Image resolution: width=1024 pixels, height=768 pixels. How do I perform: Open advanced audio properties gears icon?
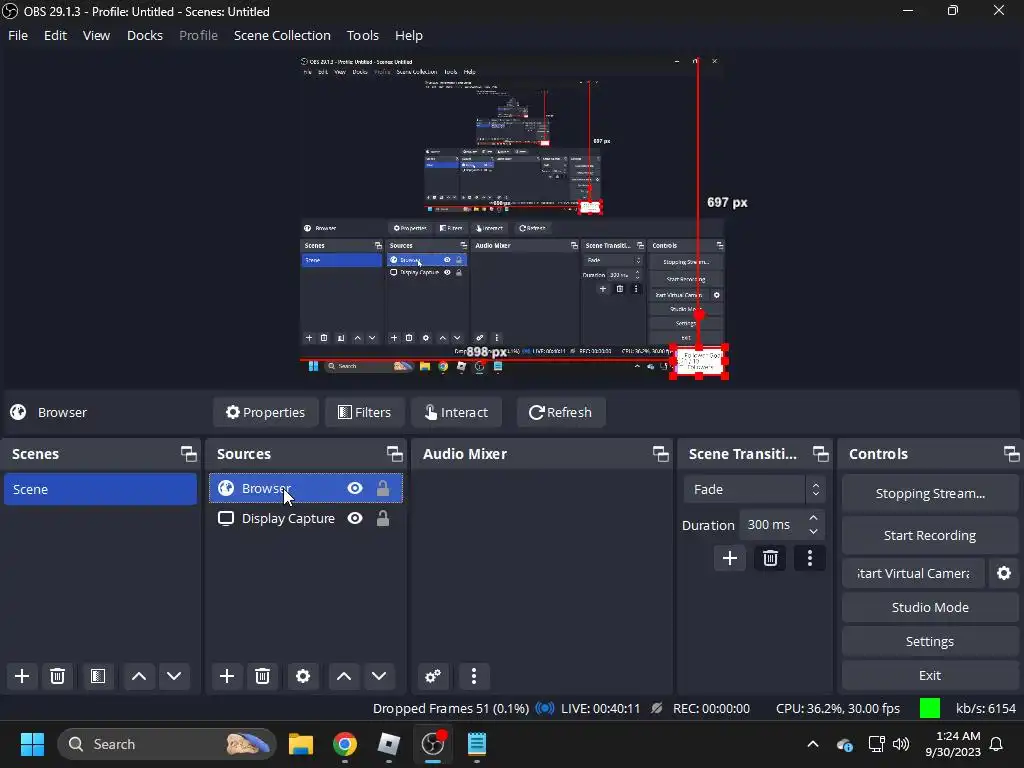pyautogui.click(x=433, y=676)
